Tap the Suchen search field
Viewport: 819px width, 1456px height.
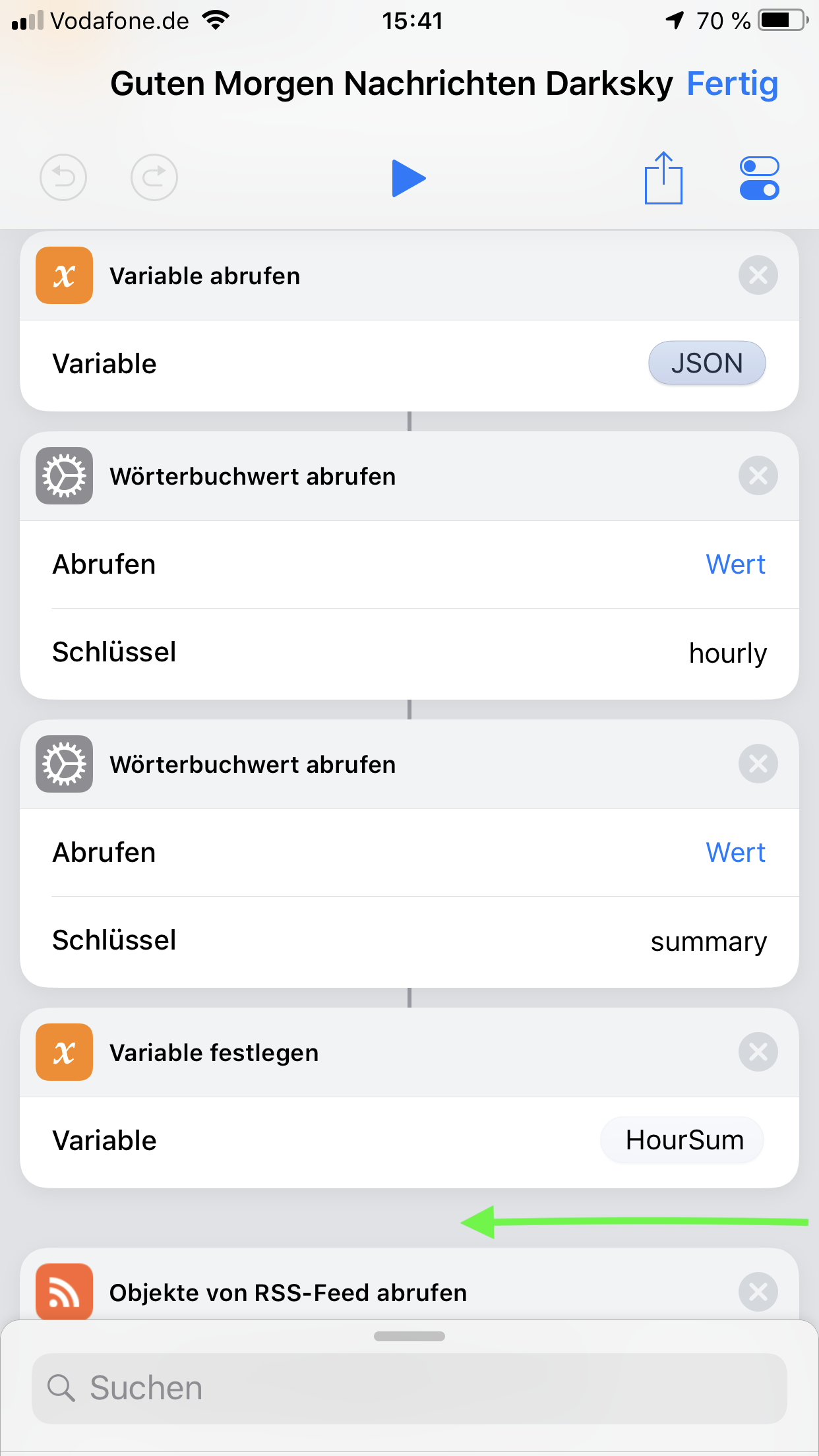click(x=409, y=1388)
